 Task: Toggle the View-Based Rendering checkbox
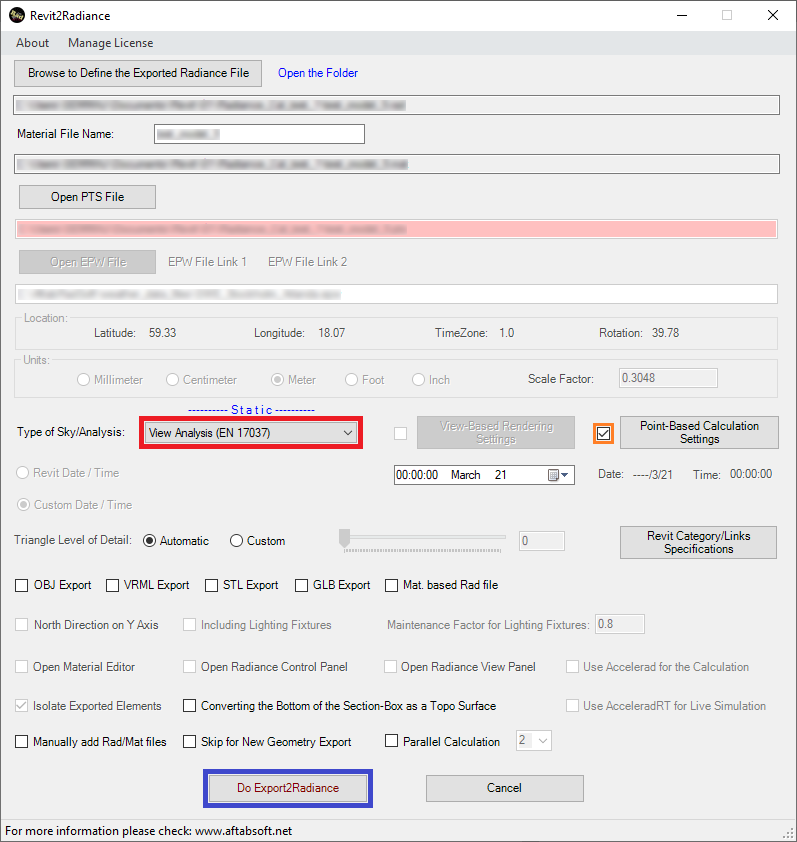click(401, 433)
